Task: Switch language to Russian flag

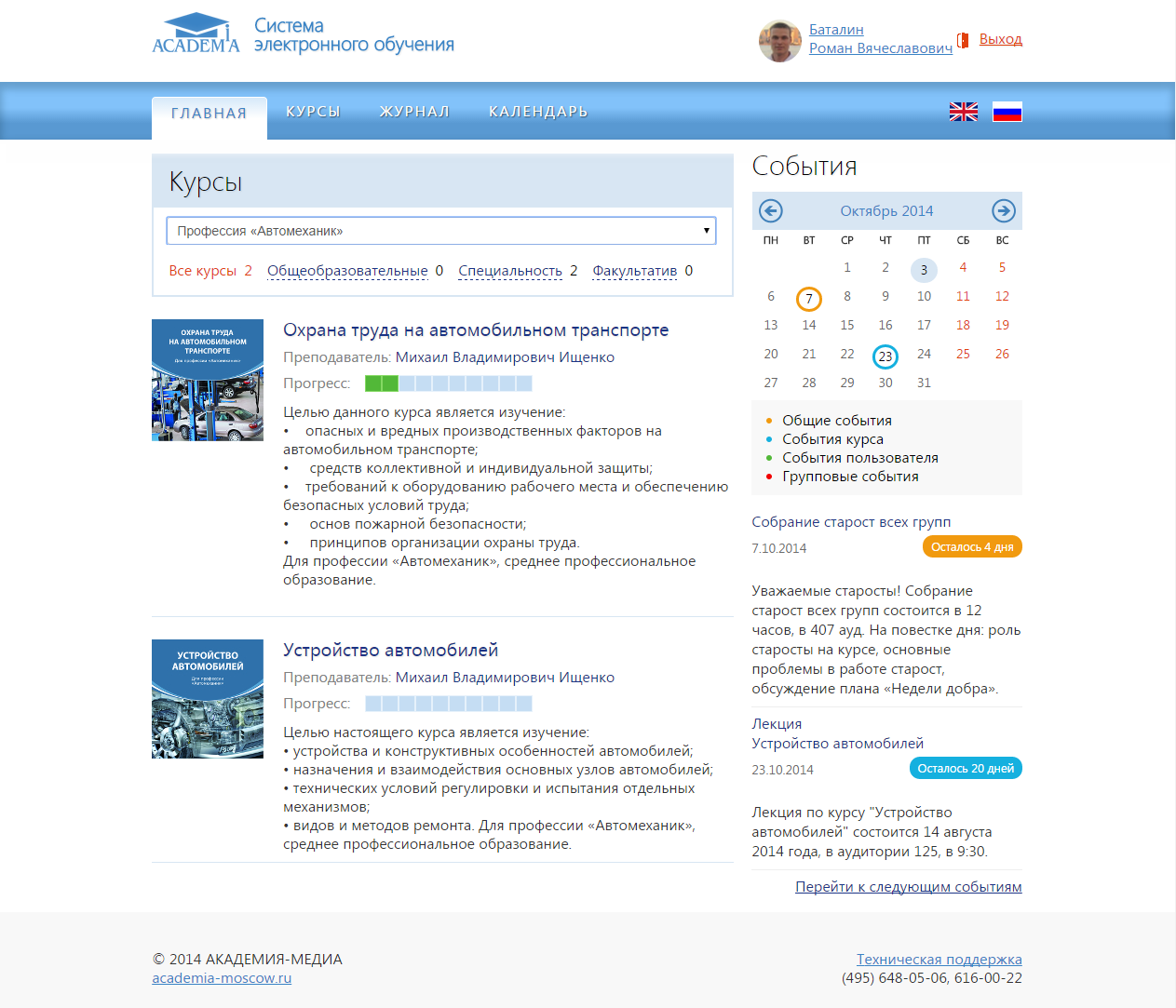Action: tap(1007, 112)
